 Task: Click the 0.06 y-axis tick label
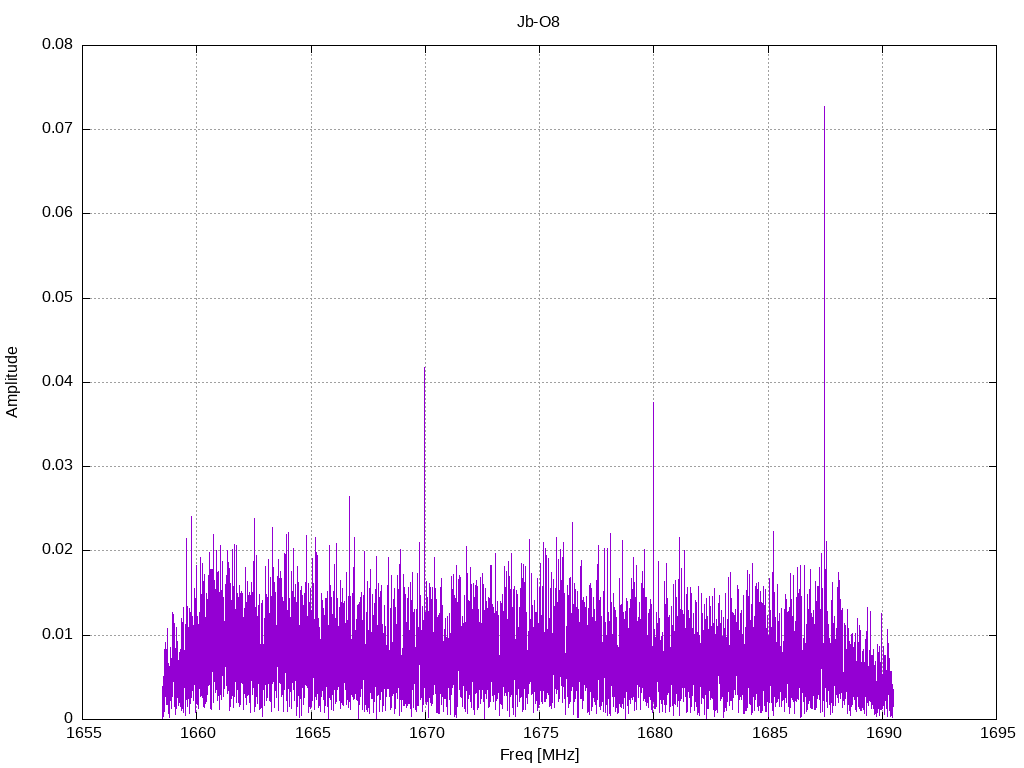tap(57, 213)
